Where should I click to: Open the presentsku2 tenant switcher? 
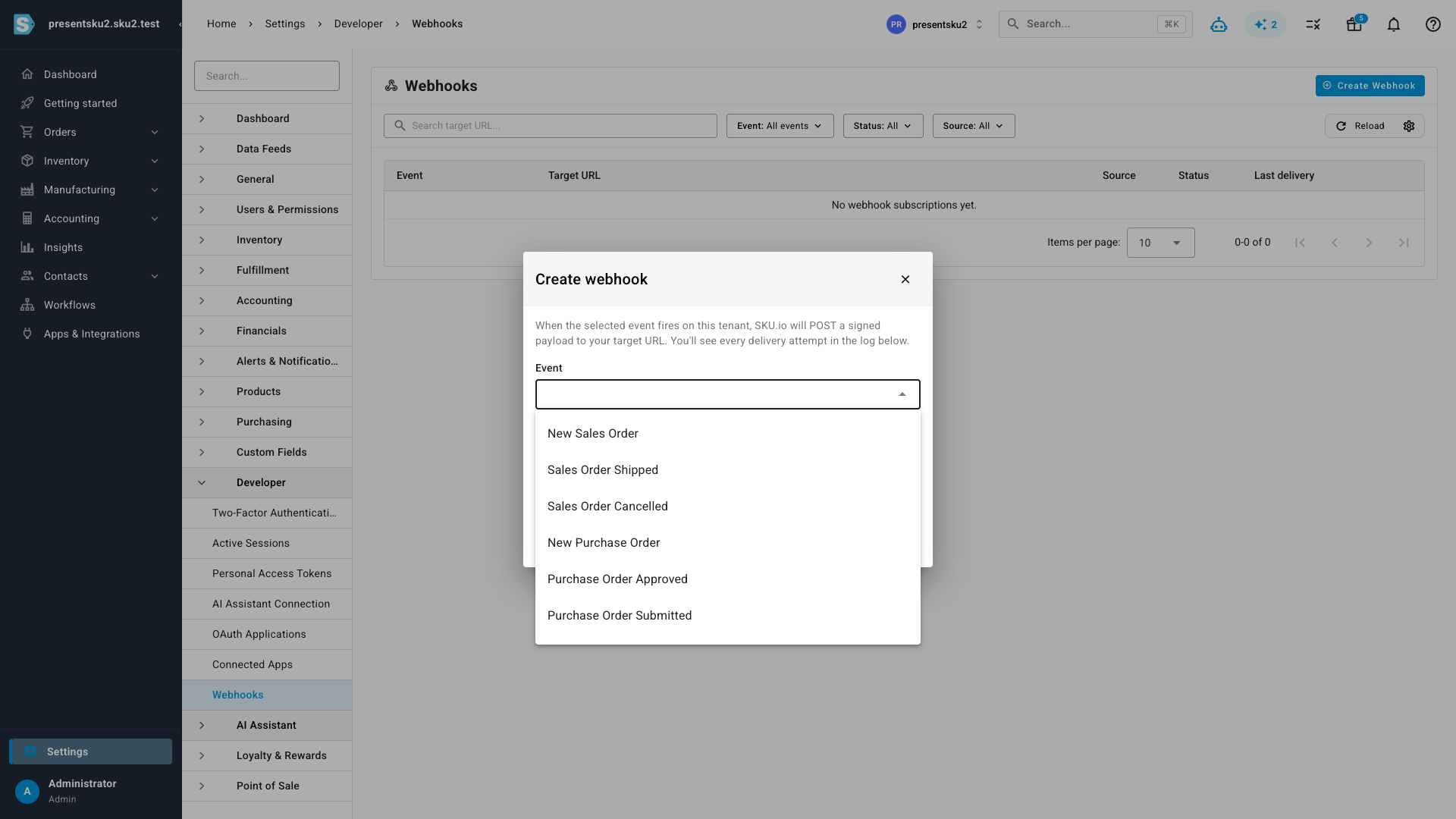click(935, 24)
